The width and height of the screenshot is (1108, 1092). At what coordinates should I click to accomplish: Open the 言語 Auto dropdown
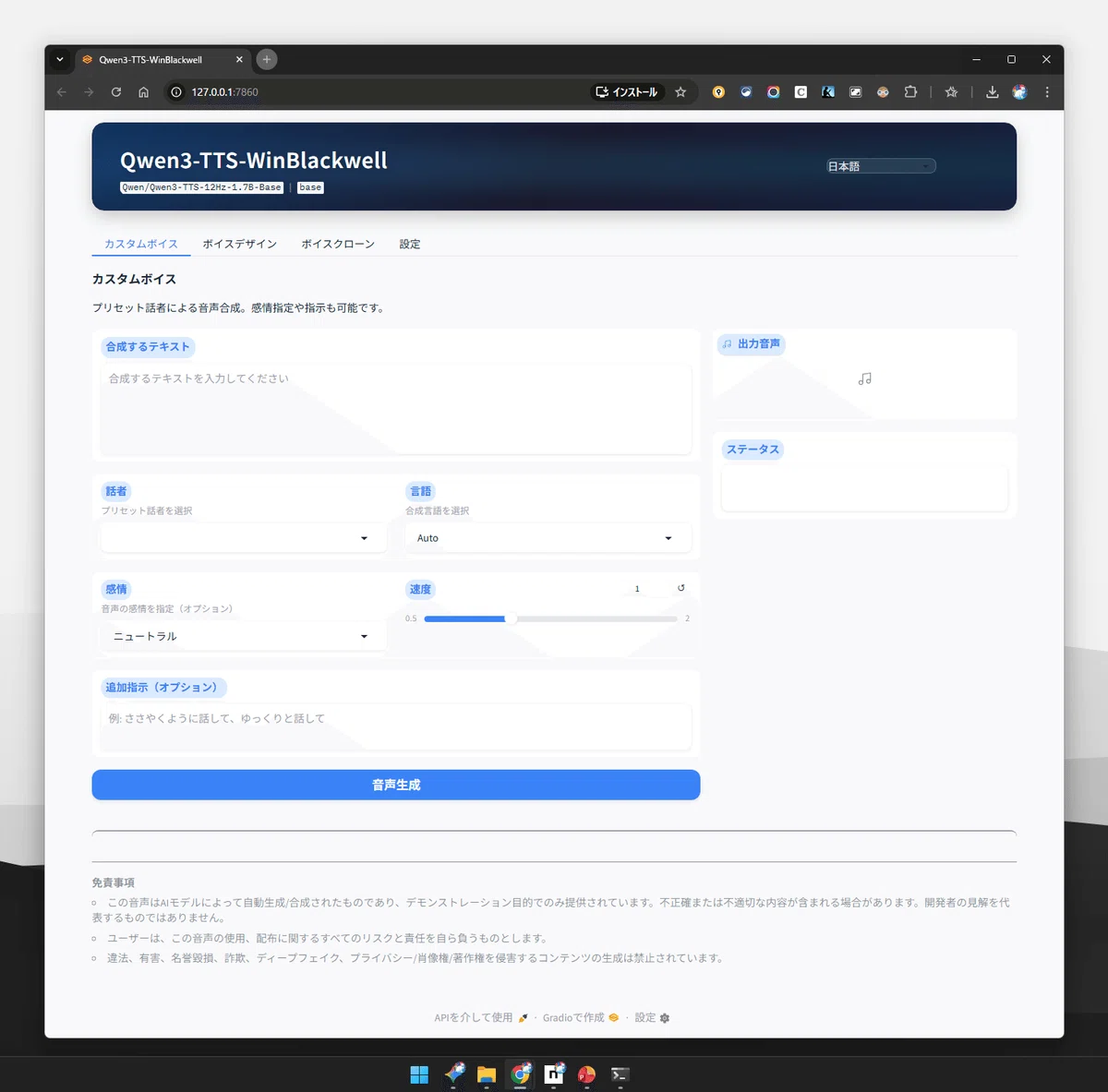pyautogui.click(x=548, y=538)
